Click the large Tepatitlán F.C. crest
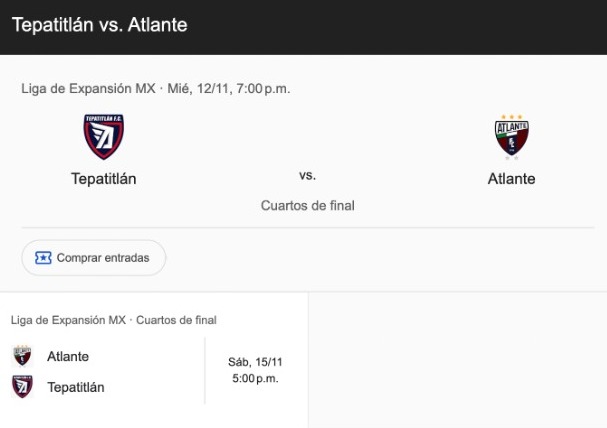This screenshot has width=607, height=428. pos(103,137)
